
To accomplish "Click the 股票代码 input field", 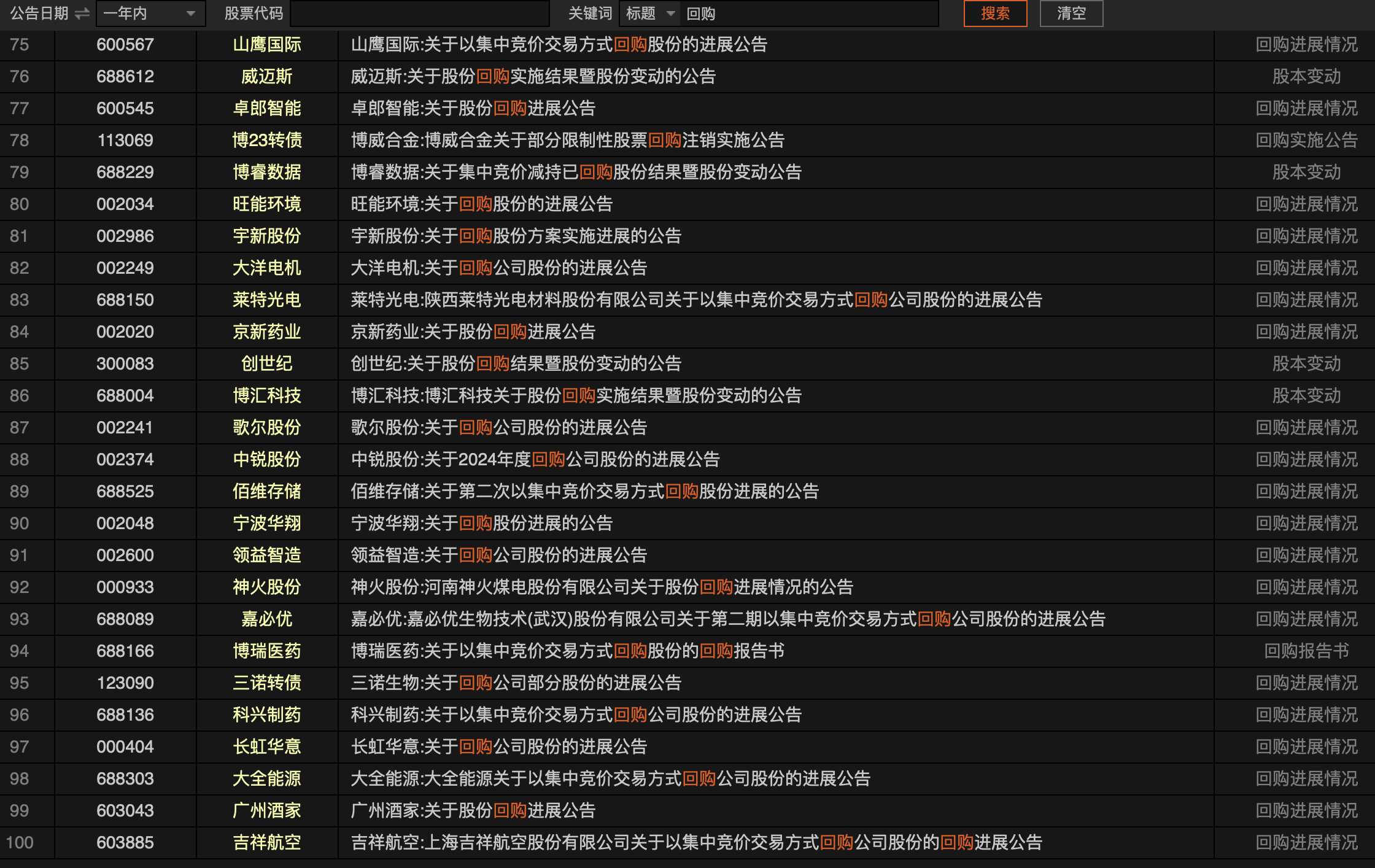I will [x=419, y=14].
